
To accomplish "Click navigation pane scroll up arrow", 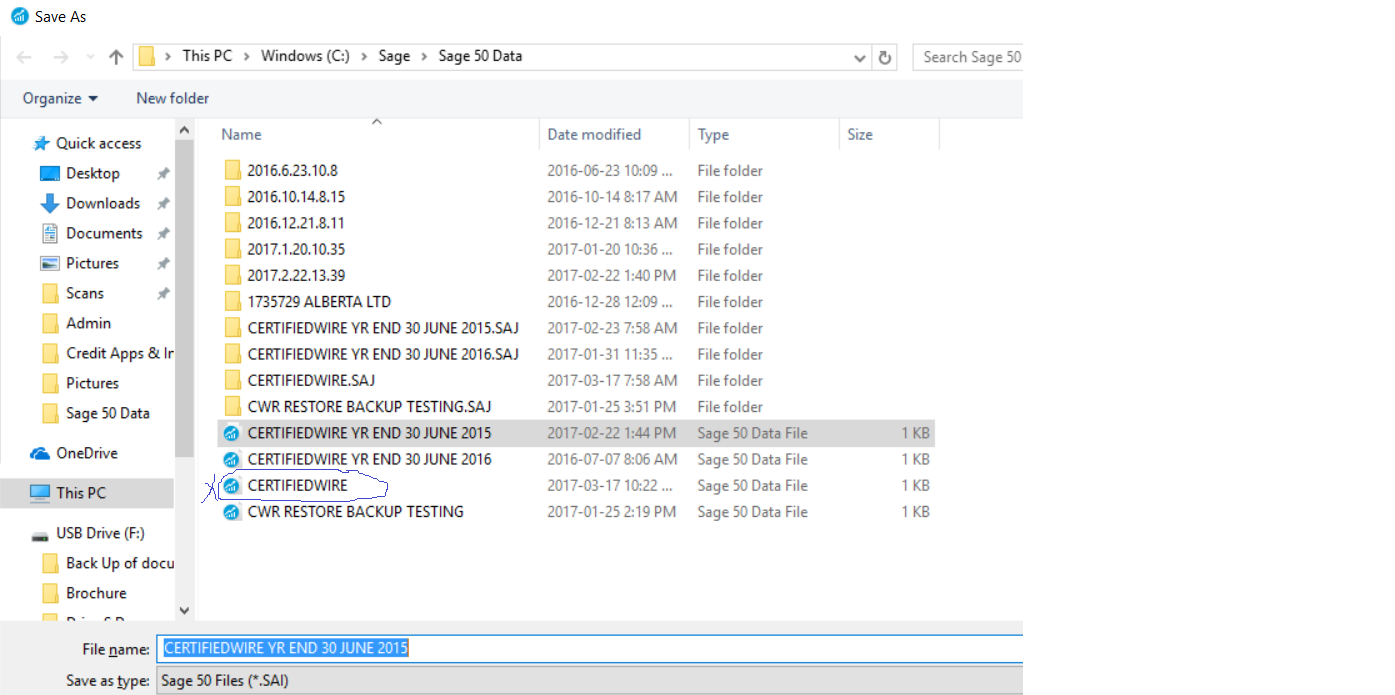I will pyautogui.click(x=184, y=130).
